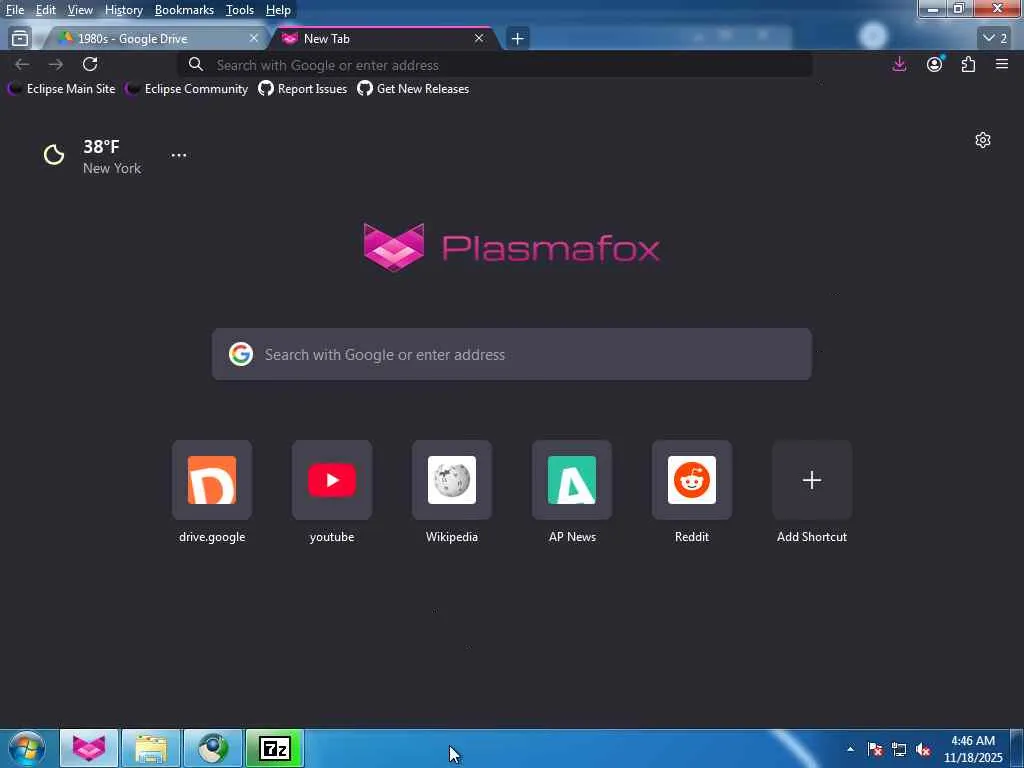Select the New Tab tab

click(x=385, y=39)
